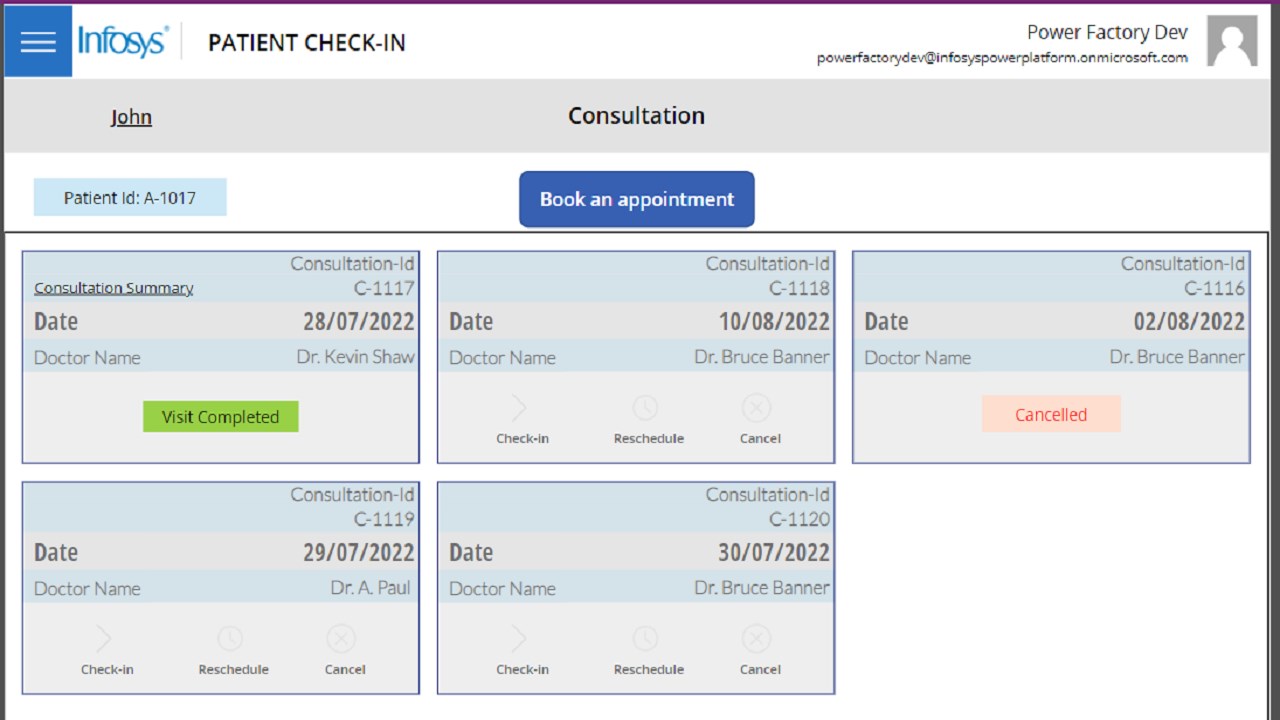Open Consultation Summary for C-1117
Image resolution: width=1280 pixels, height=720 pixels.
[x=114, y=288]
